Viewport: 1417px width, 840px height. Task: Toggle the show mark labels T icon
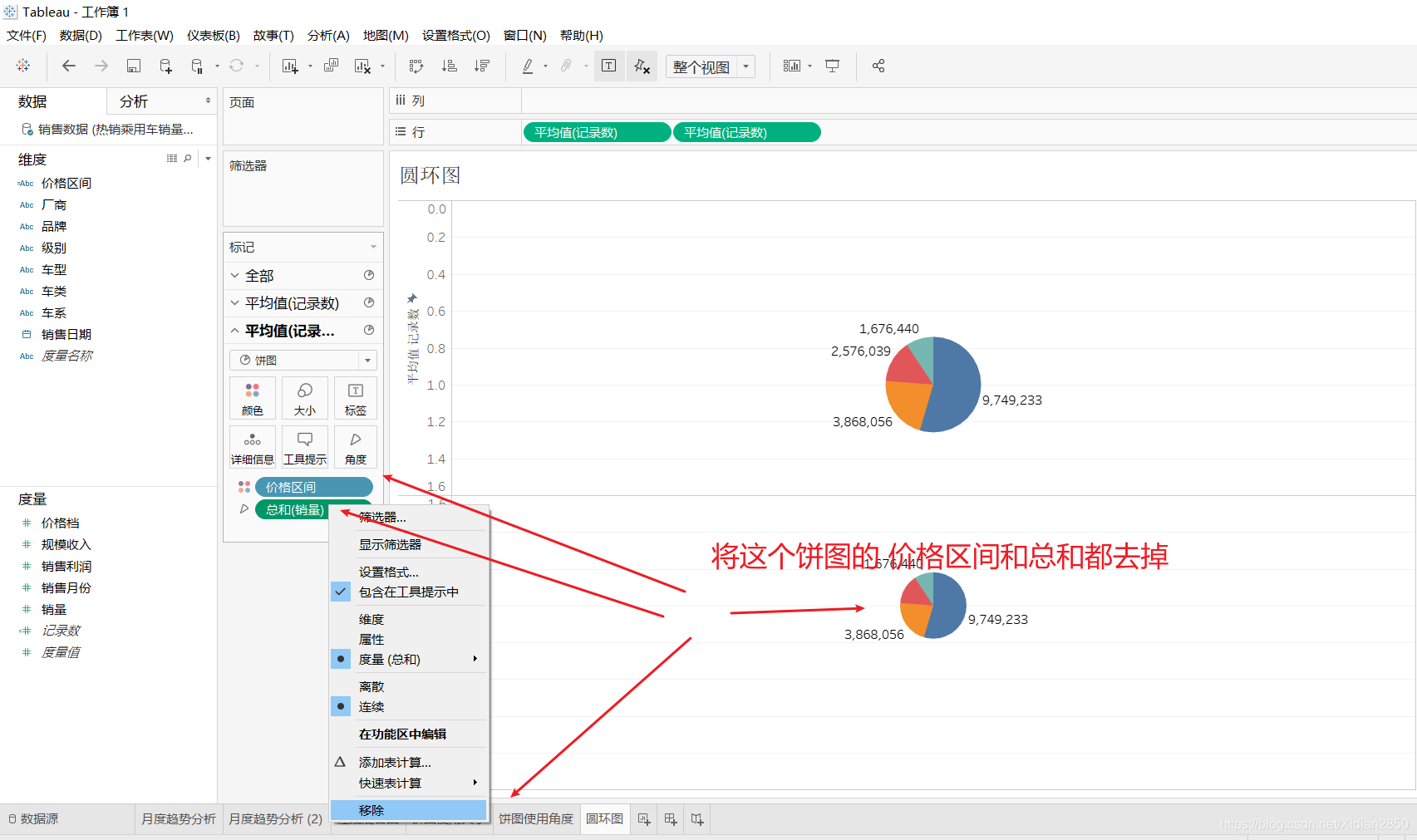pos(608,66)
